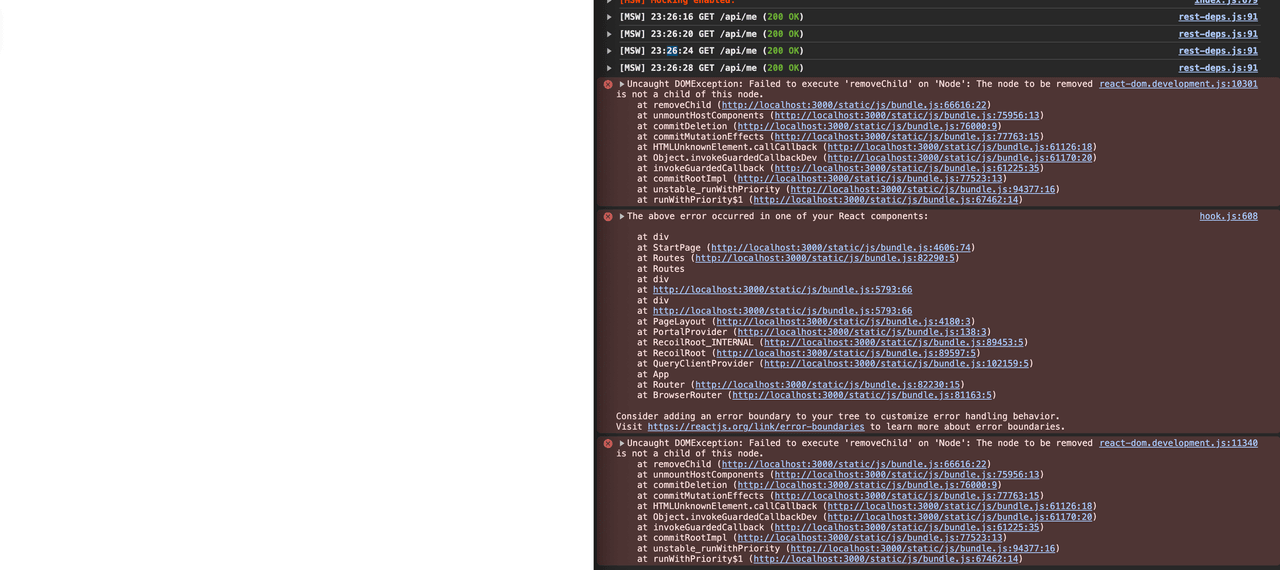
Task: Click the red error icon of the first DOMException
Action: pos(608,85)
